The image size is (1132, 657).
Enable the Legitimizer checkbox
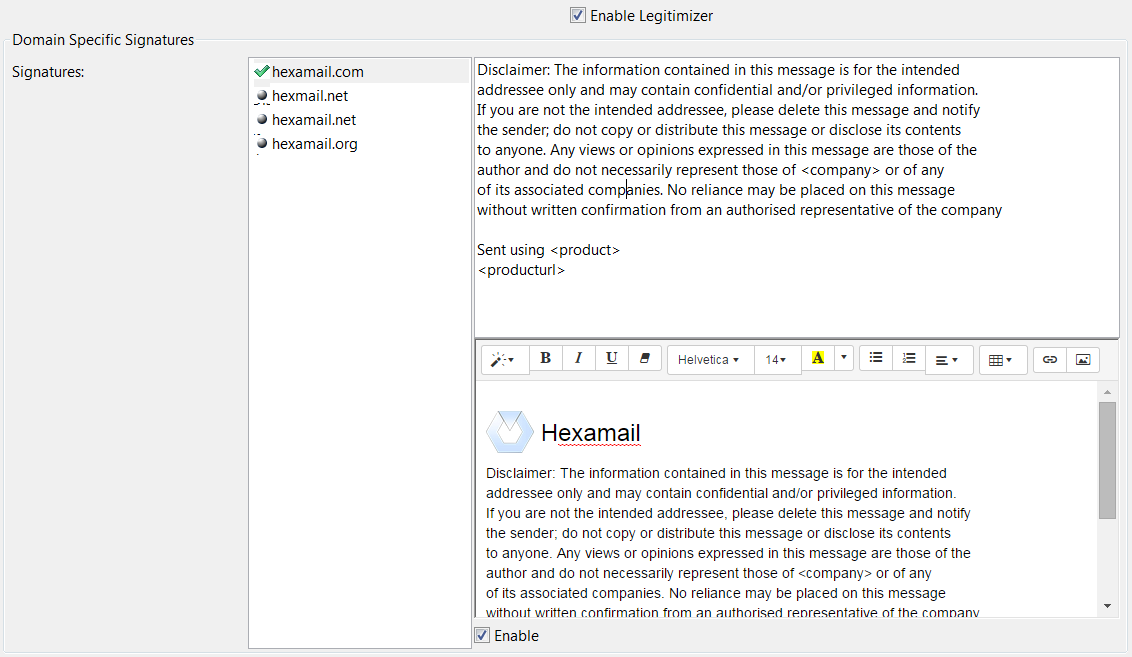[x=577, y=15]
